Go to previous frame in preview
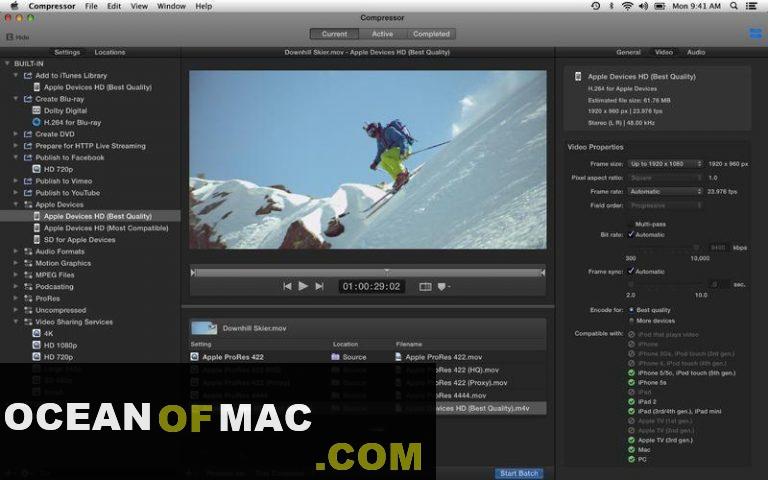This screenshot has height=480, width=768. pyautogui.click(x=288, y=286)
